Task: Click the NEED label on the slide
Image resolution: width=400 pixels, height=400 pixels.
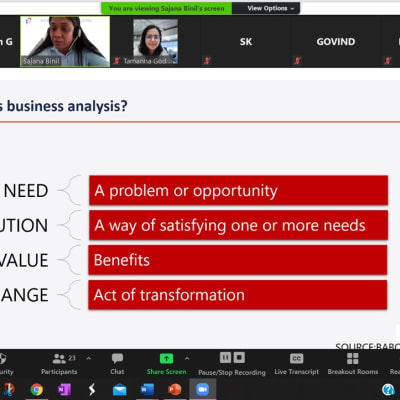Action: pos(26,191)
